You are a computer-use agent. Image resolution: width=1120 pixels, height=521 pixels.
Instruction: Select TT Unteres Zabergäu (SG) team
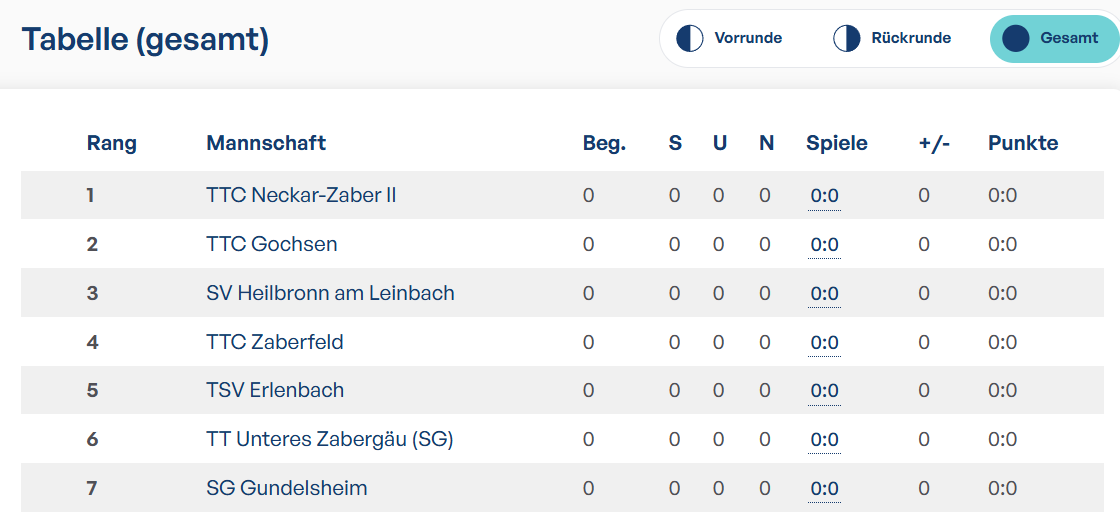click(x=330, y=439)
